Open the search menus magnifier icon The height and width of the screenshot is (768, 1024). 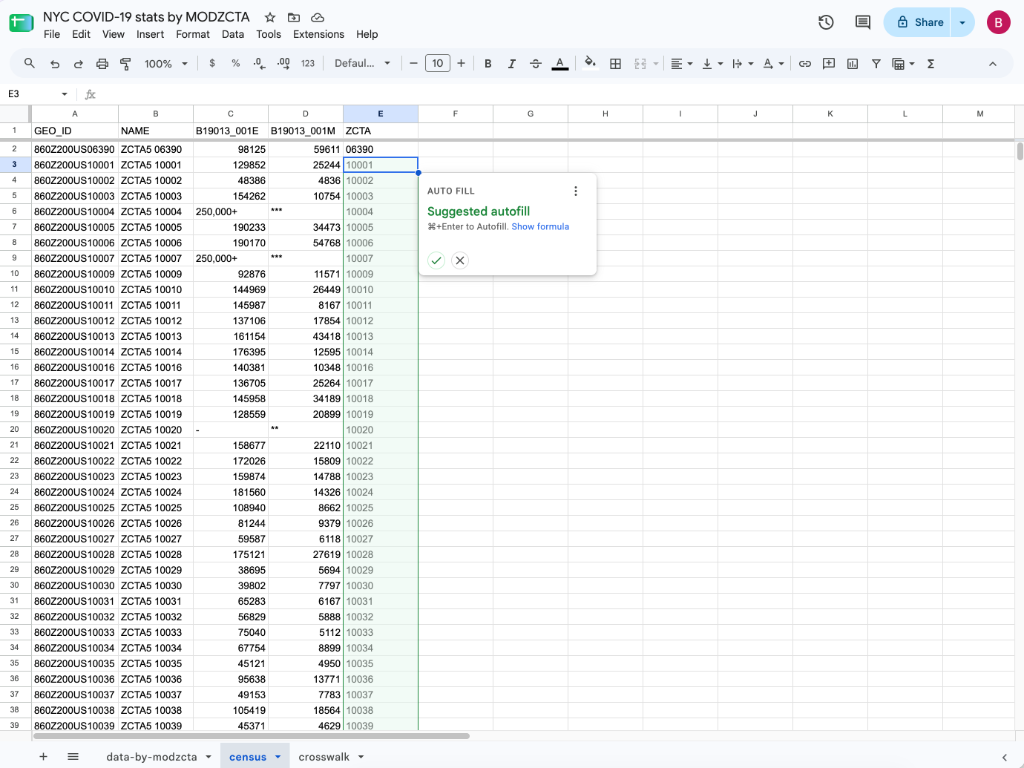point(29,63)
